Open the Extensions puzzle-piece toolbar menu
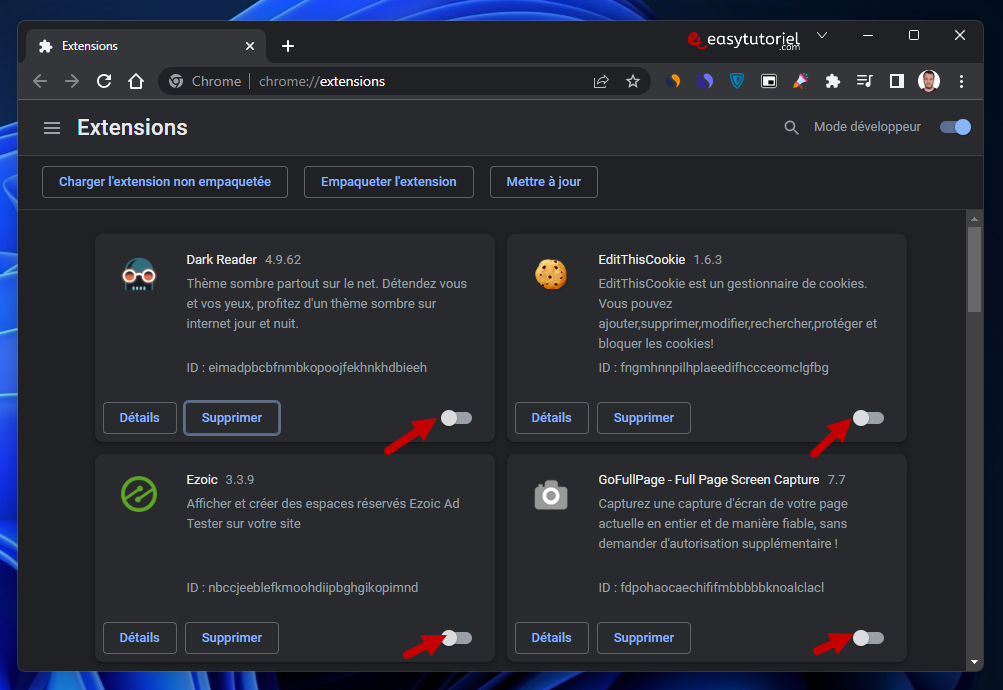 coord(832,81)
